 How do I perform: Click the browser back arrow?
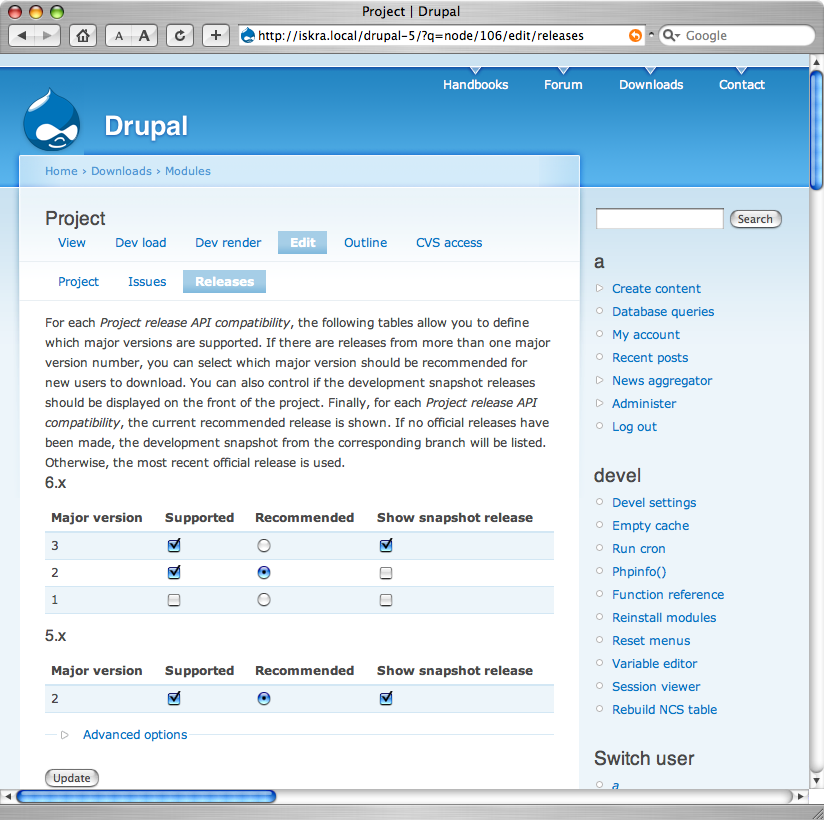[24, 35]
